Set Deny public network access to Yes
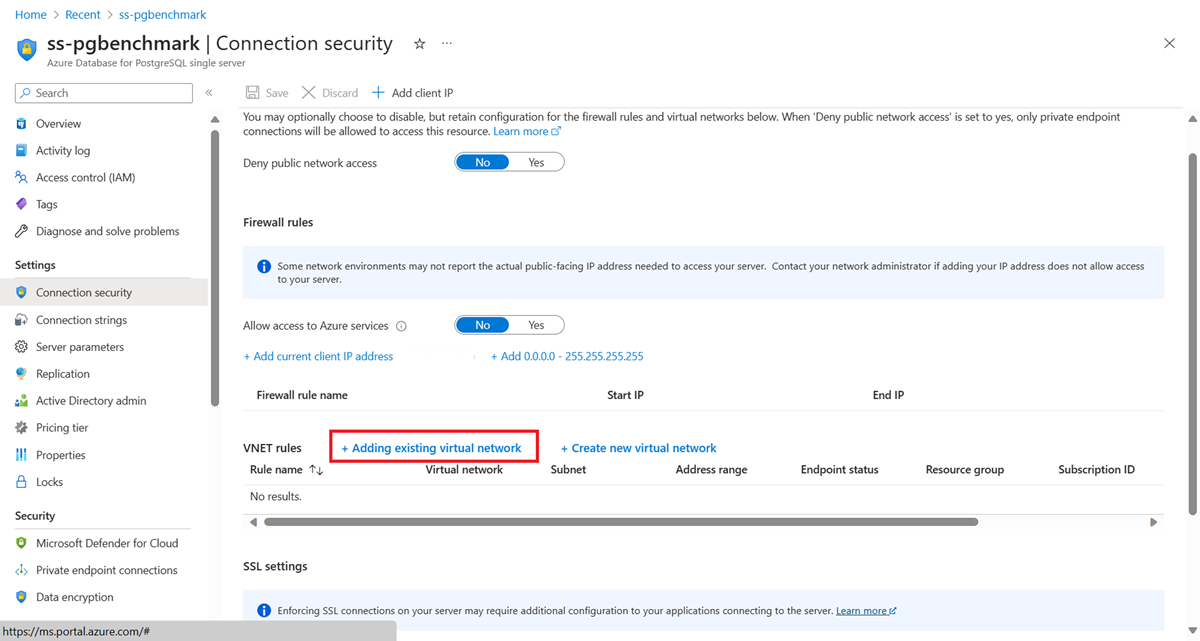 [x=536, y=162]
